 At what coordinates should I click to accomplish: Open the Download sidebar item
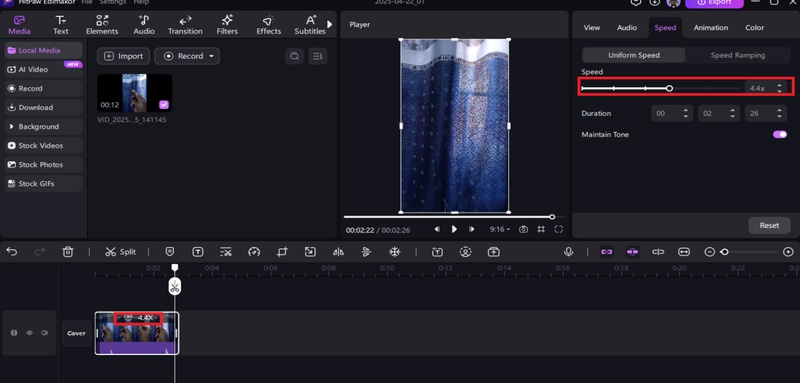click(x=43, y=108)
